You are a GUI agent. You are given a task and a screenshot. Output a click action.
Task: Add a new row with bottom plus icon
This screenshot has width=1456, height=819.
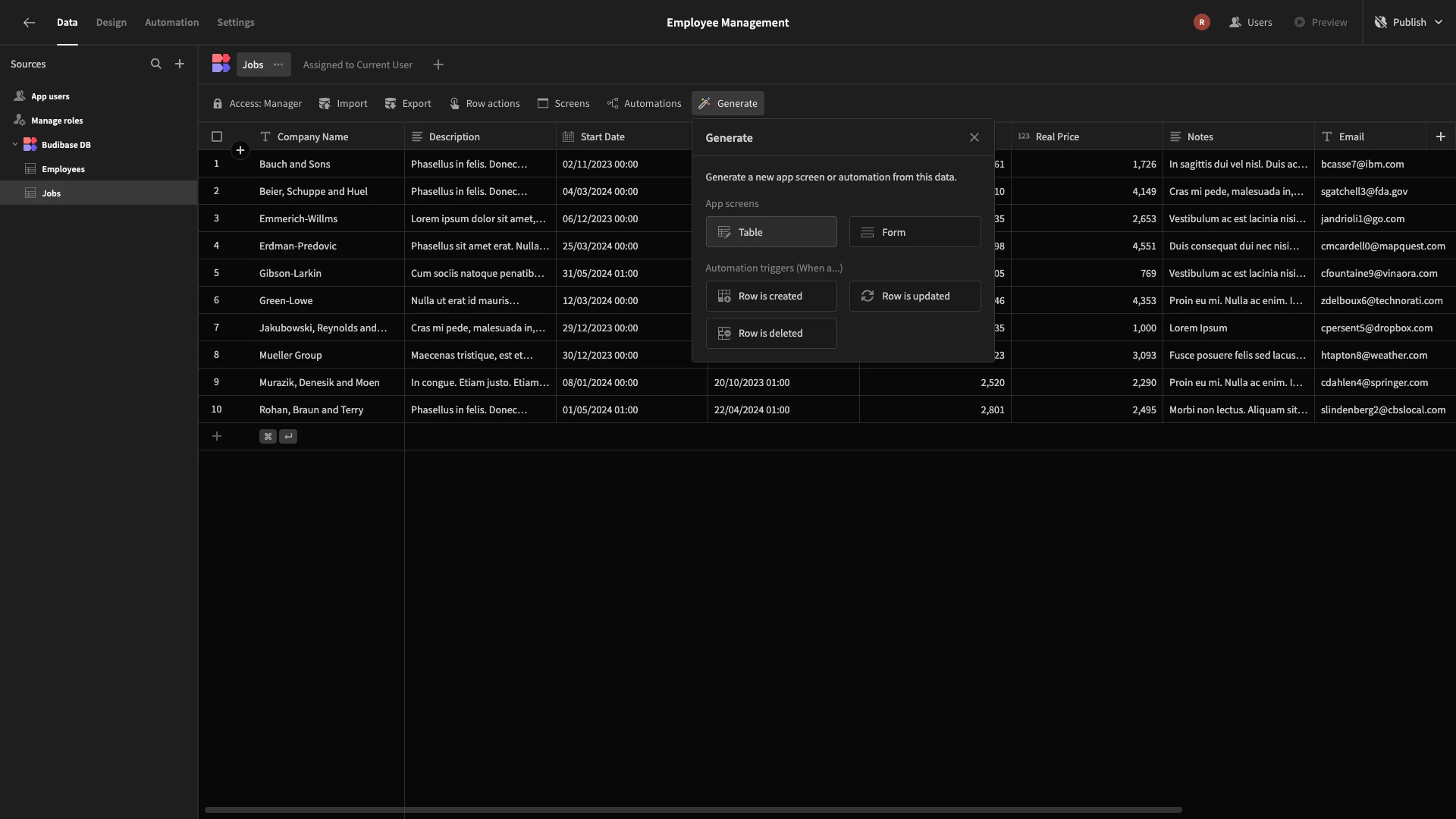[217, 436]
